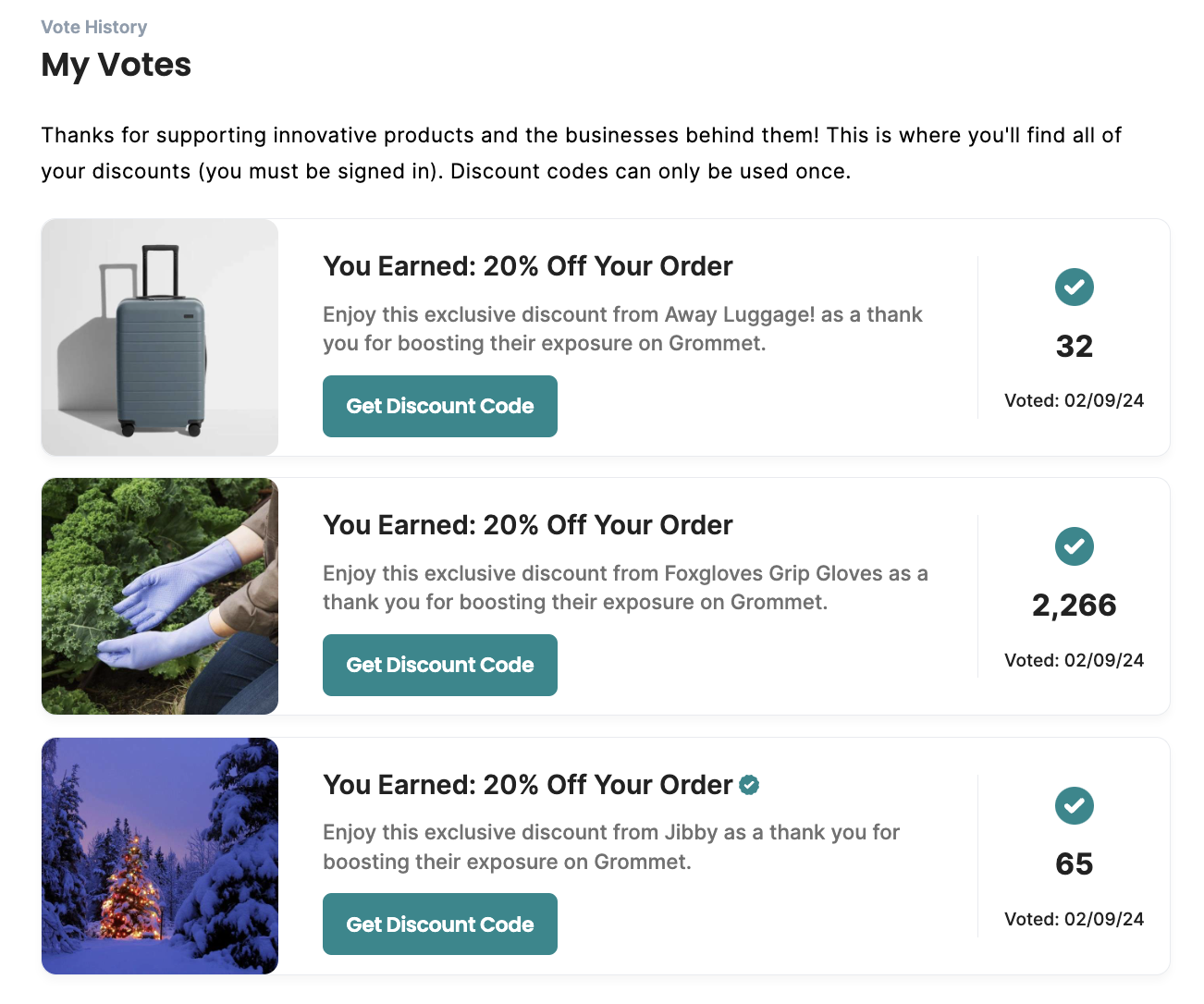Click the You Earned: 20% Off Your Order title for Foxgloves
The height and width of the screenshot is (1004, 1204).
coord(527,525)
